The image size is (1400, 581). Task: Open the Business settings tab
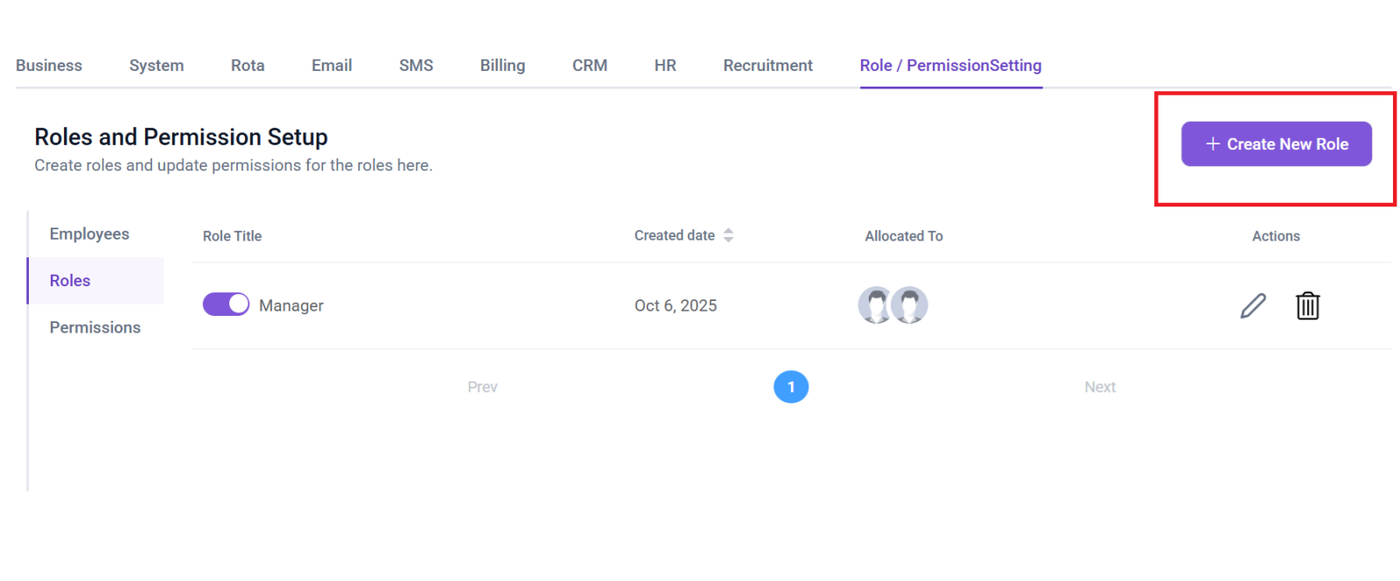(x=49, y=66)
